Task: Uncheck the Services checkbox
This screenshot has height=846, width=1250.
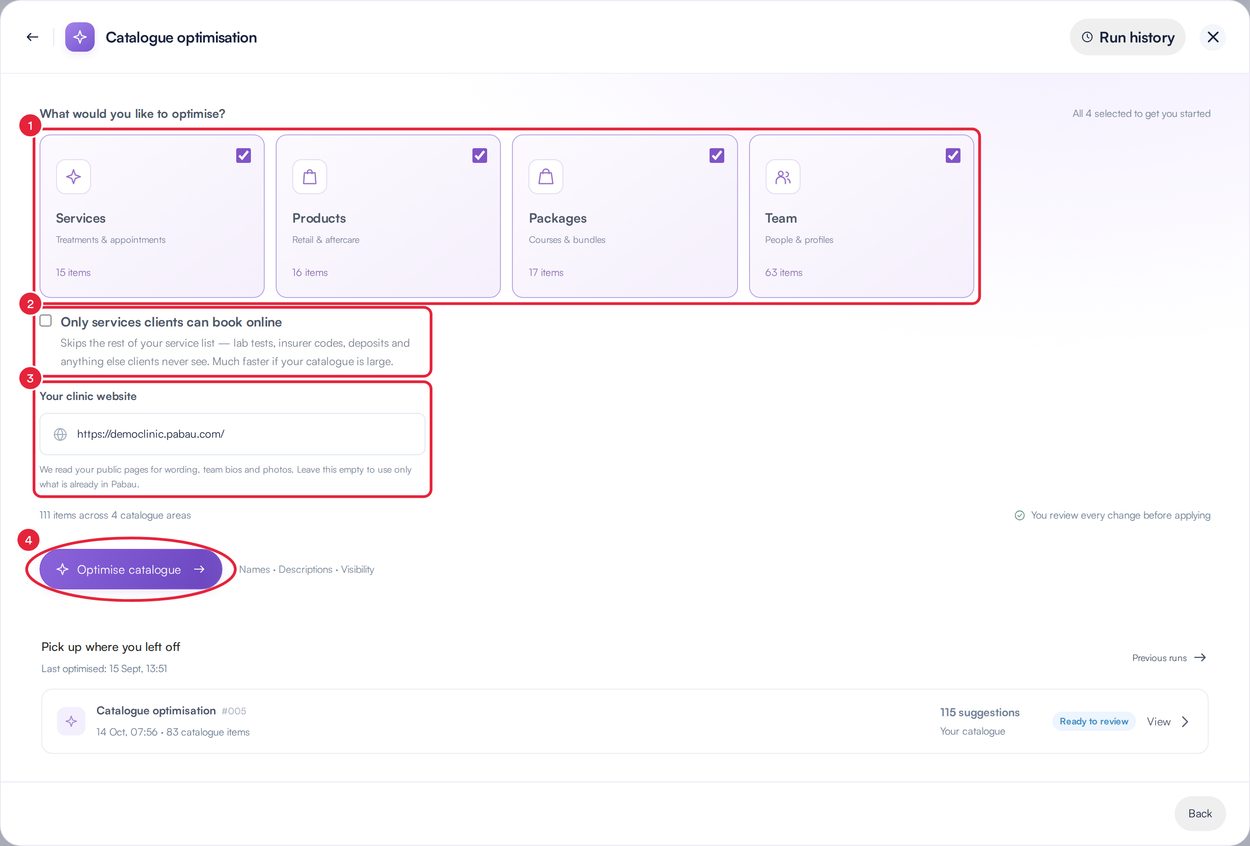Action: pyautogui.click(x=243, y=155)
